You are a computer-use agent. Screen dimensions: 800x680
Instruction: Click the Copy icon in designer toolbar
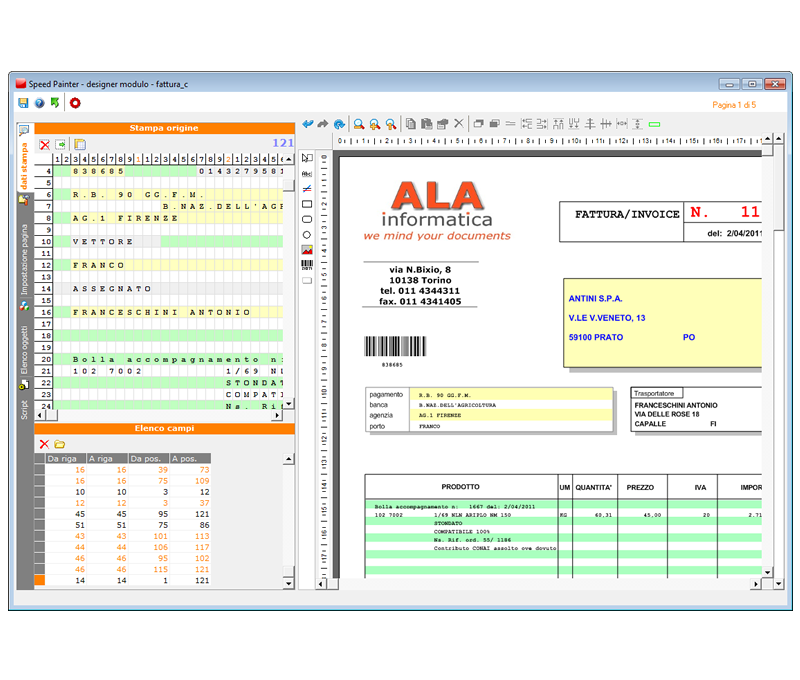tap(411, 123)
